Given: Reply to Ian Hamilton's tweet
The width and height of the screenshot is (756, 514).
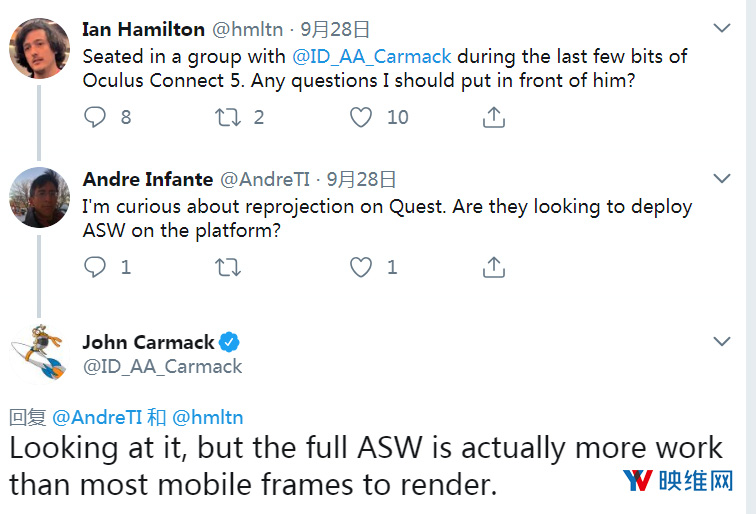Looking at the screenshot, I should pos(95,117).
